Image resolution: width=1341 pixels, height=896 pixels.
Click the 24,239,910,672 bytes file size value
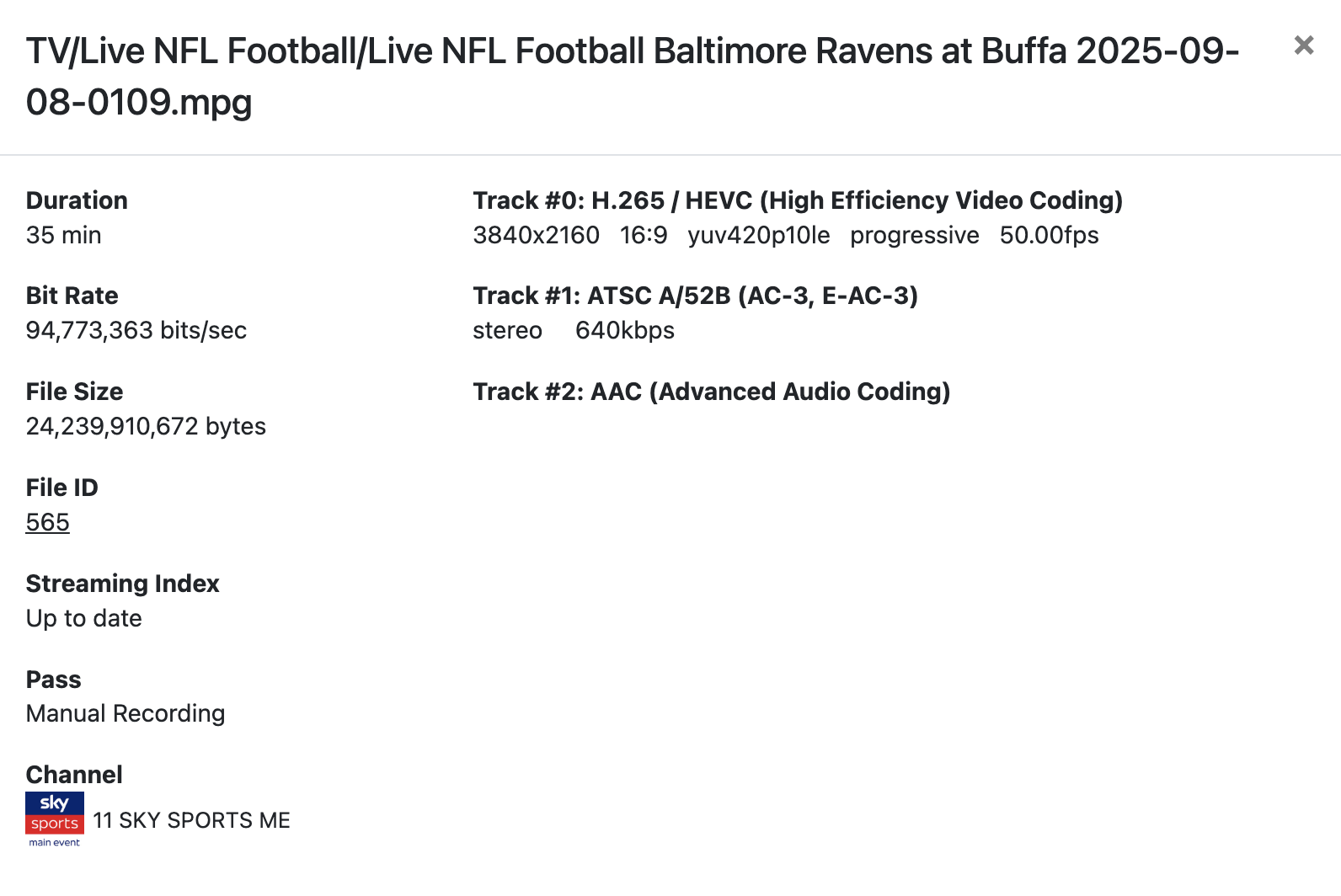(146, 427)
